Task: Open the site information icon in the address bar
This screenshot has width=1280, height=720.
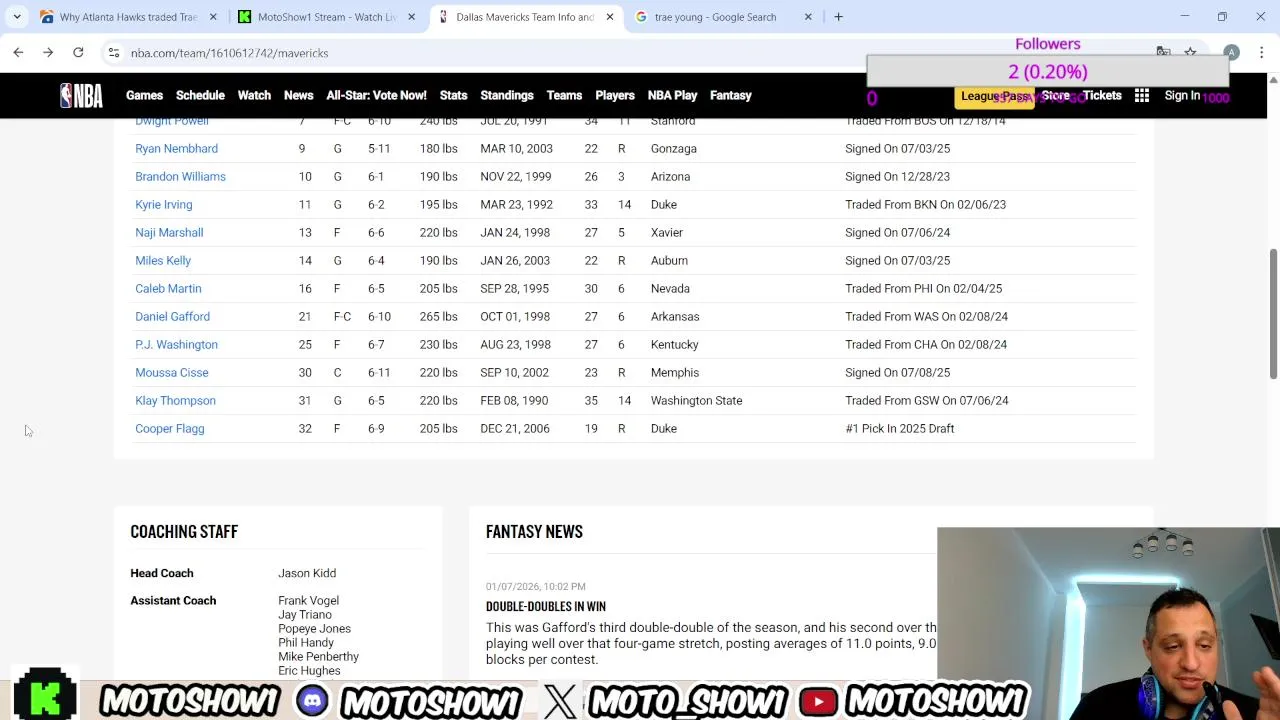Action: tap(114, 53)
